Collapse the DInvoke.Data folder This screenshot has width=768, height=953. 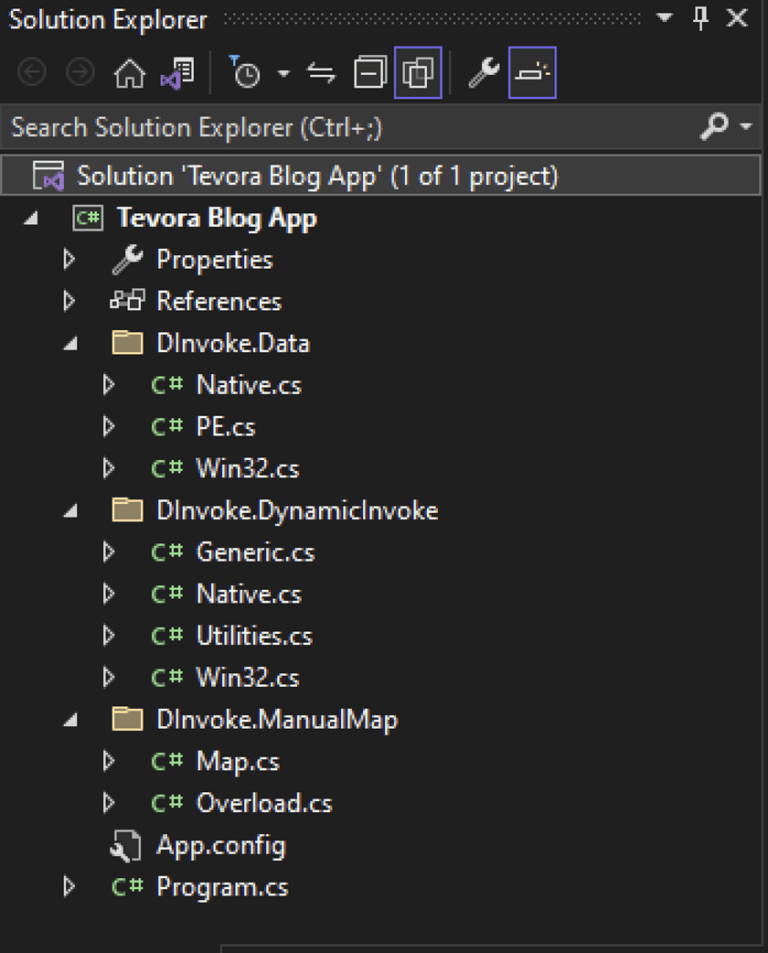[68, 342]
